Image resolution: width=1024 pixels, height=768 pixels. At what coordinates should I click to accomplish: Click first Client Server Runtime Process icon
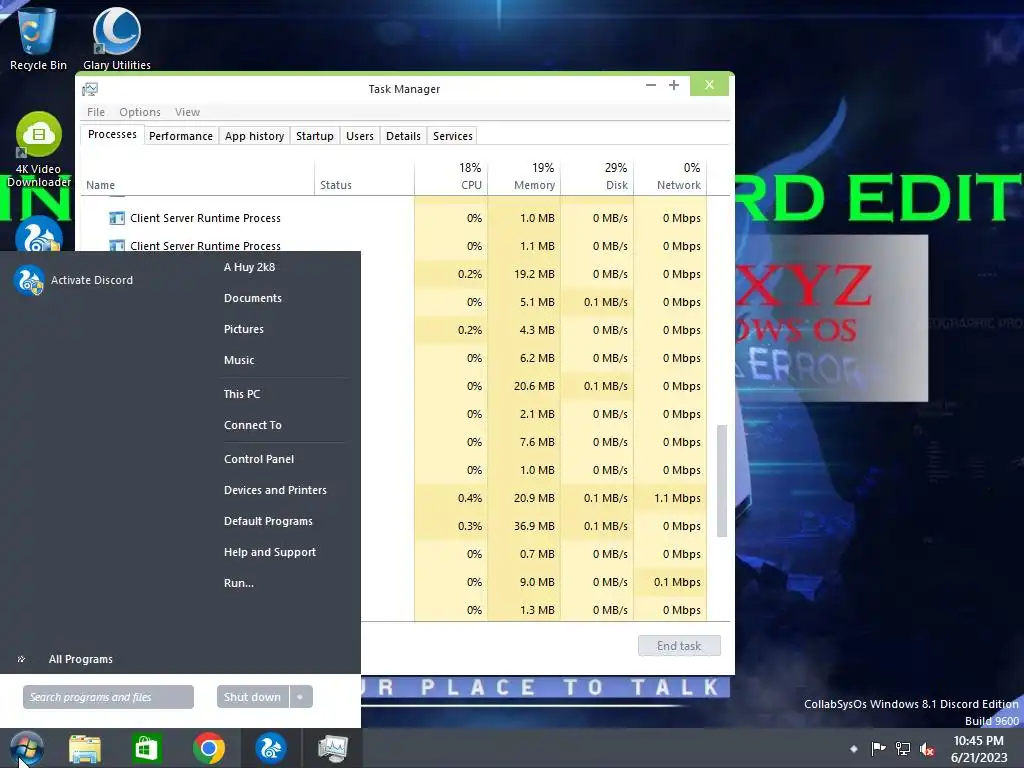(117, 218)
